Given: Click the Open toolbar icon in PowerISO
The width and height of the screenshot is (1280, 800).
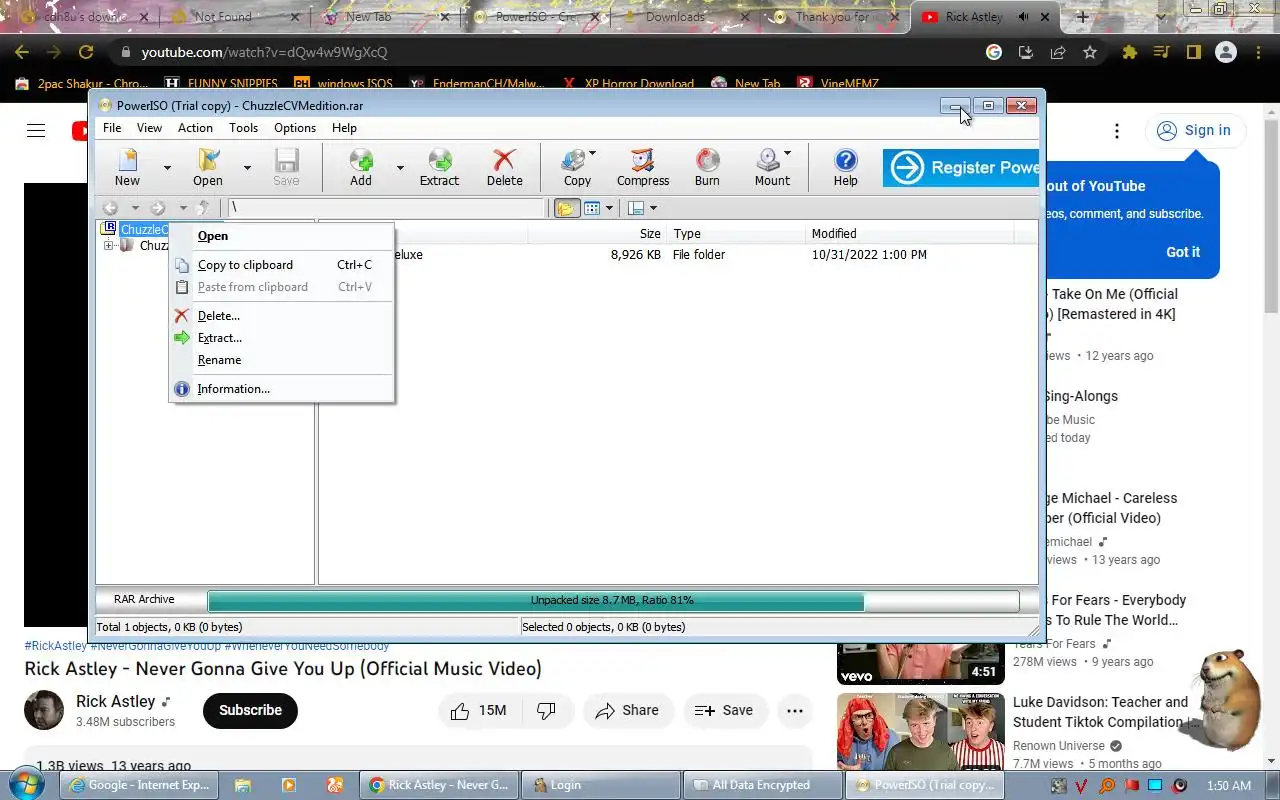Looking at the screenshot, I should pyautogui.click(x=208, y=167).
